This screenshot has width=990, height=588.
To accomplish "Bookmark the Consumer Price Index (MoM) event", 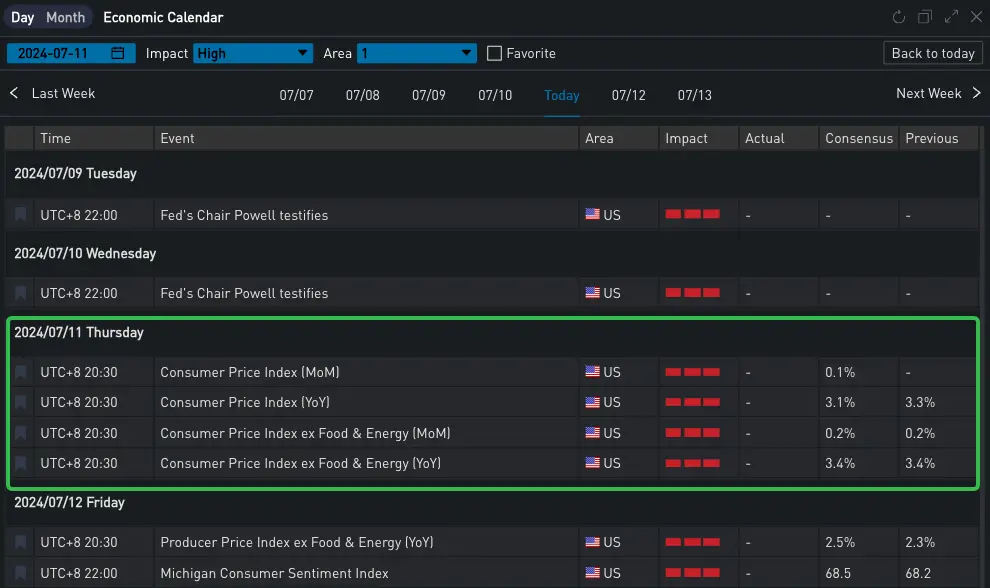I will (20, 372).
